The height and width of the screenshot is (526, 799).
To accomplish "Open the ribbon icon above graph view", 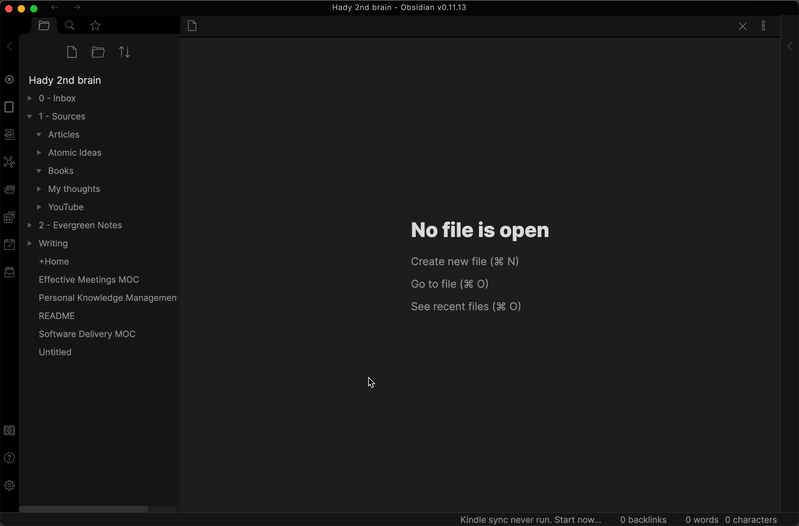I will click(9, 135).
